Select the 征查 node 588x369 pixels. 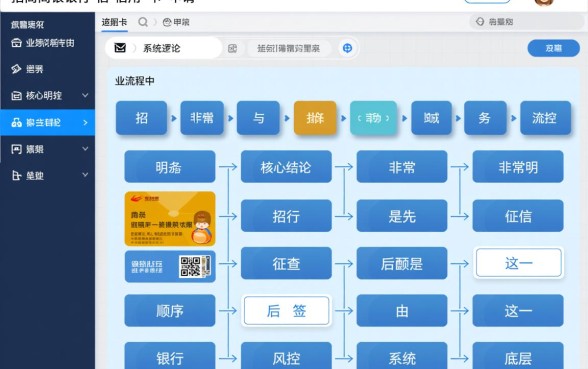pos(286,263)
